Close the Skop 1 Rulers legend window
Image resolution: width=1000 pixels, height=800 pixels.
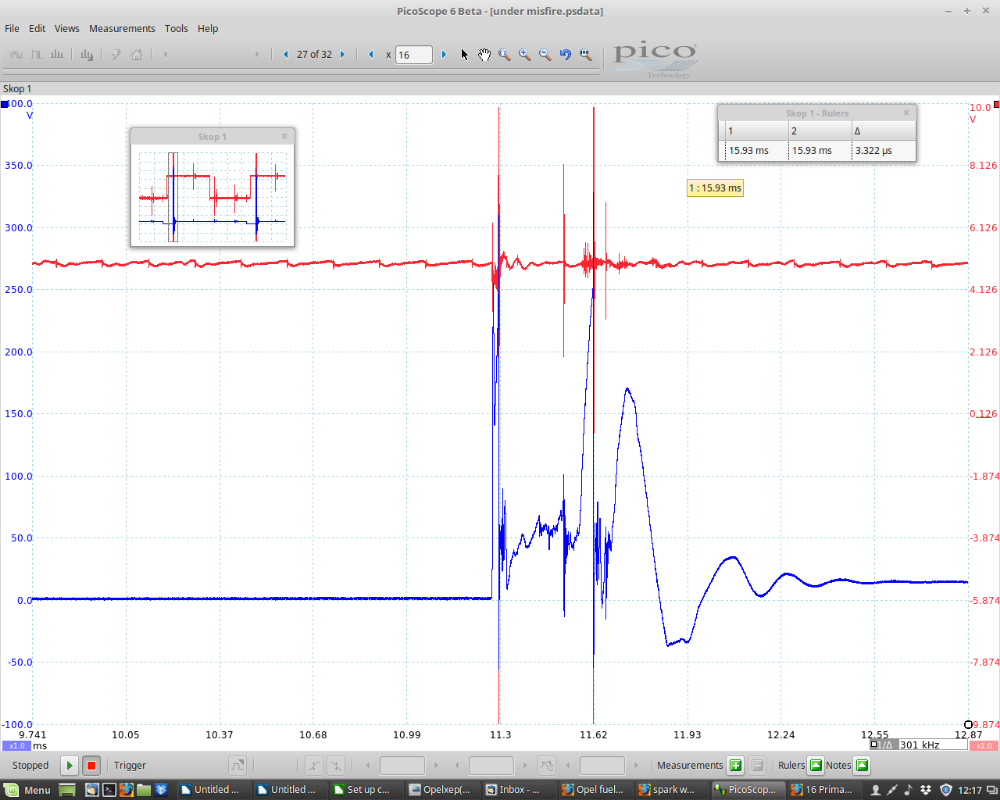coord(907,113)
